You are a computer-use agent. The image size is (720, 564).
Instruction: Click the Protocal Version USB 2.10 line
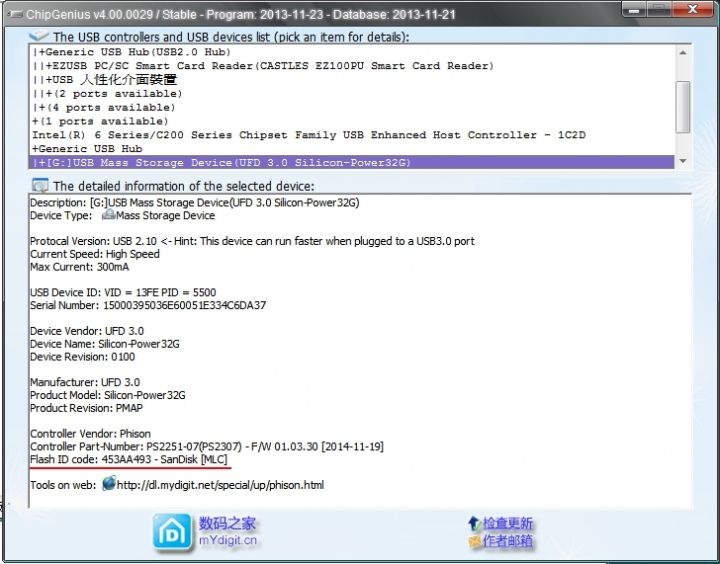(x=252, y=241)
